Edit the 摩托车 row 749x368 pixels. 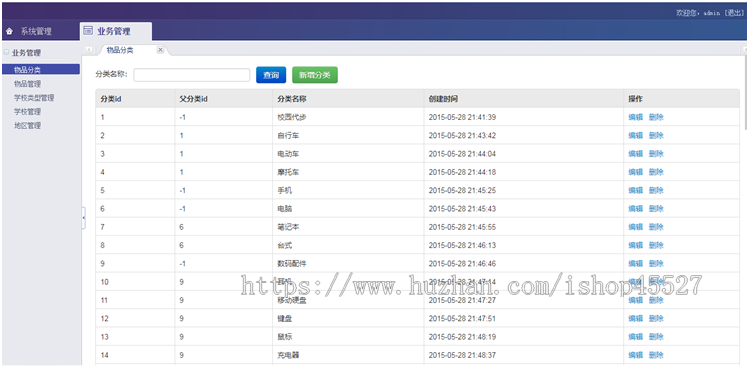635,172
